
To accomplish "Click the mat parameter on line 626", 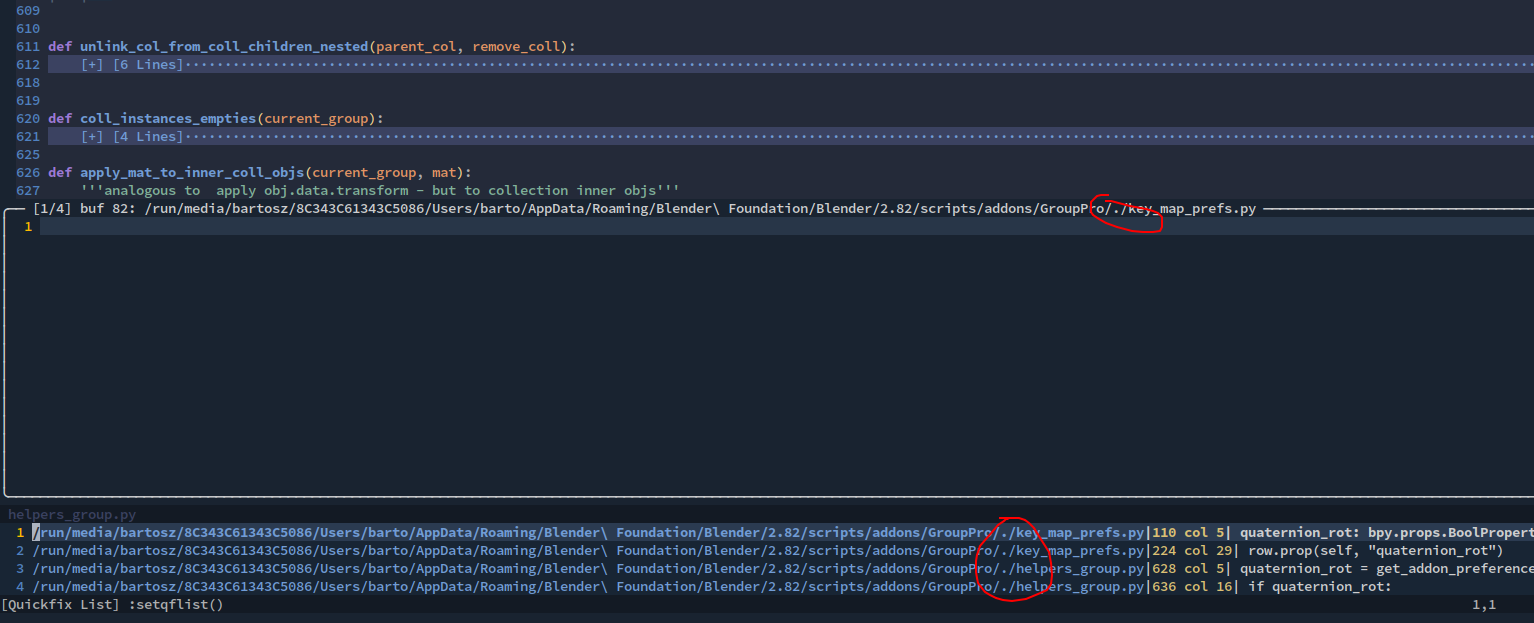I will (444, 173).
